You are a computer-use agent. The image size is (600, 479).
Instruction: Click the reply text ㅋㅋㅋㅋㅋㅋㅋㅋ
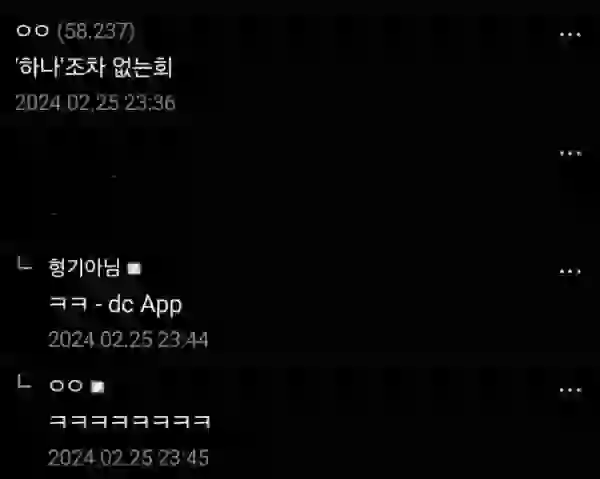coord(130,421)
